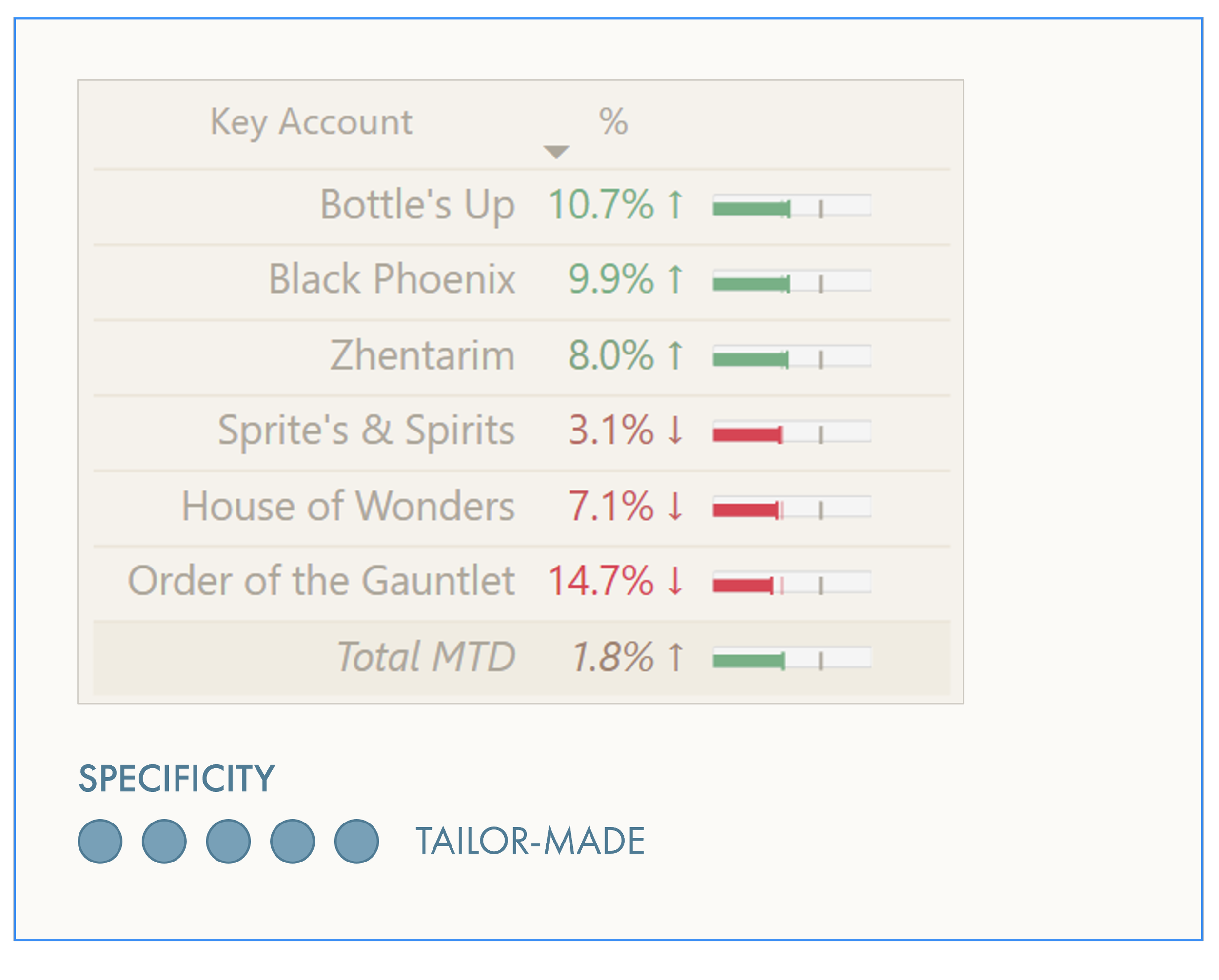The image size is (1219, 980).
Task: Click the Bottle's Up green progress bar
Action: tap(751, 209)
